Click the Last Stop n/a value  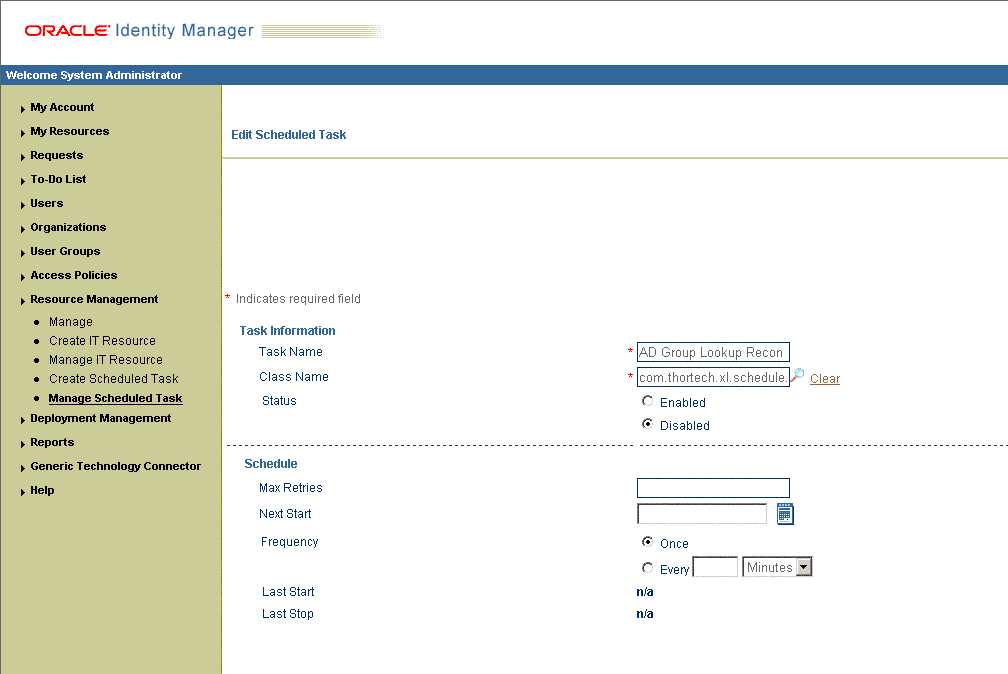[x=645, y=614]
